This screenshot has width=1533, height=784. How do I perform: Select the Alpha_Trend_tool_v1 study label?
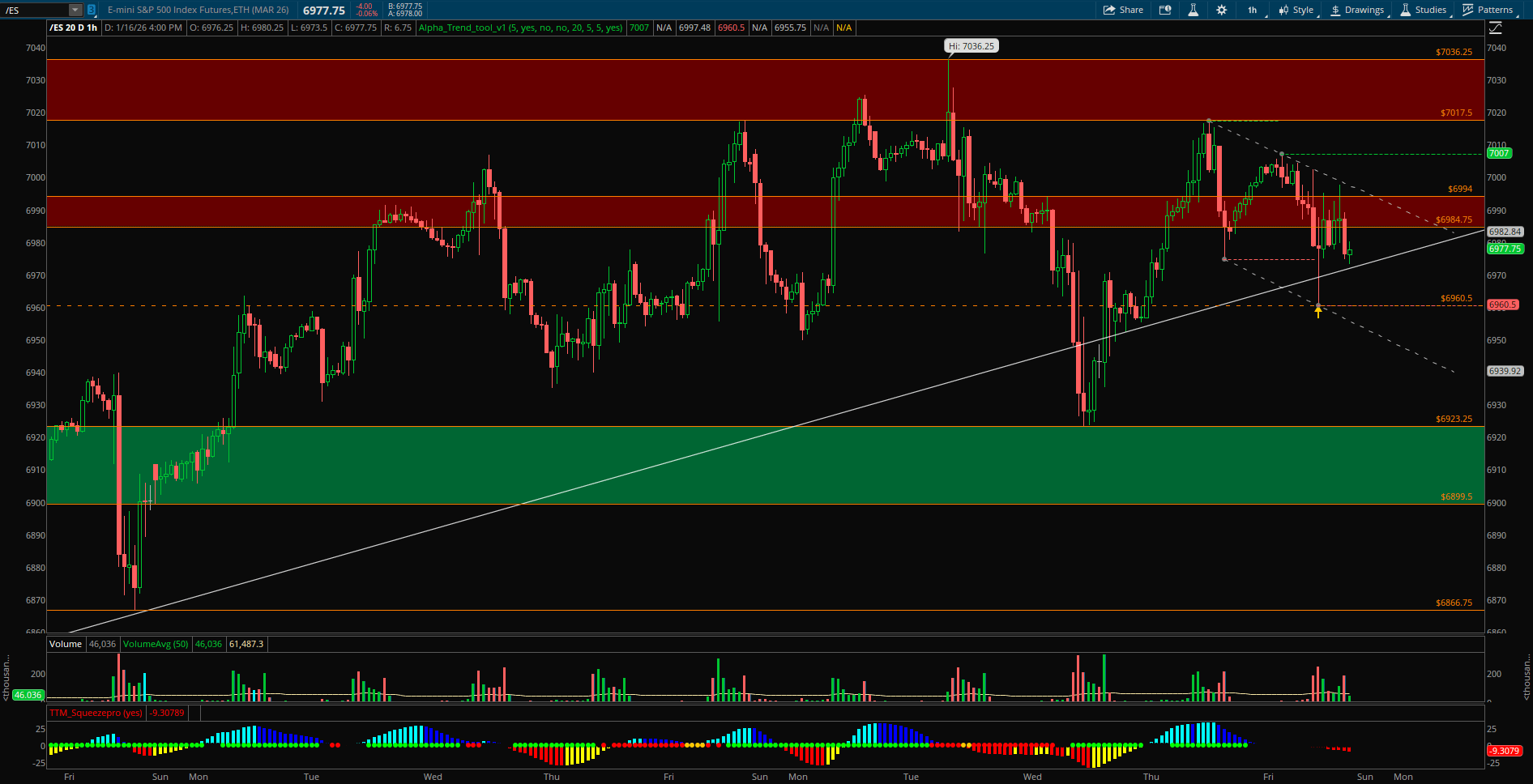(520, 28)
